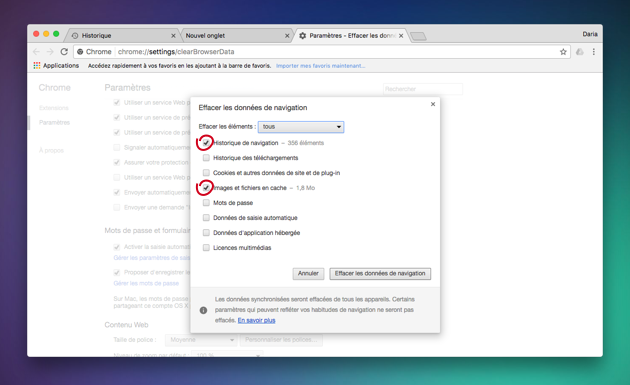This screenshot has height=385, width=630.
Task: Close the clear browsing data dialog
Action: [433, 104]
